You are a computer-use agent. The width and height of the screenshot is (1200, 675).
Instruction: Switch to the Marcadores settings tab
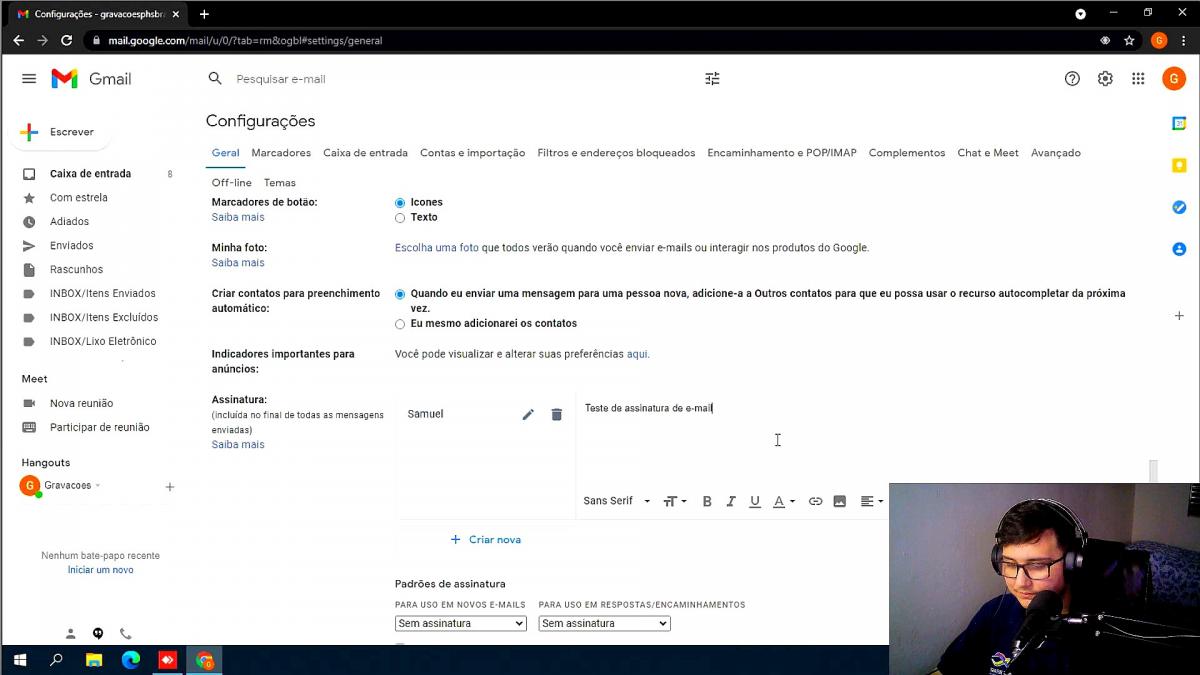click(x=281, y=153)
